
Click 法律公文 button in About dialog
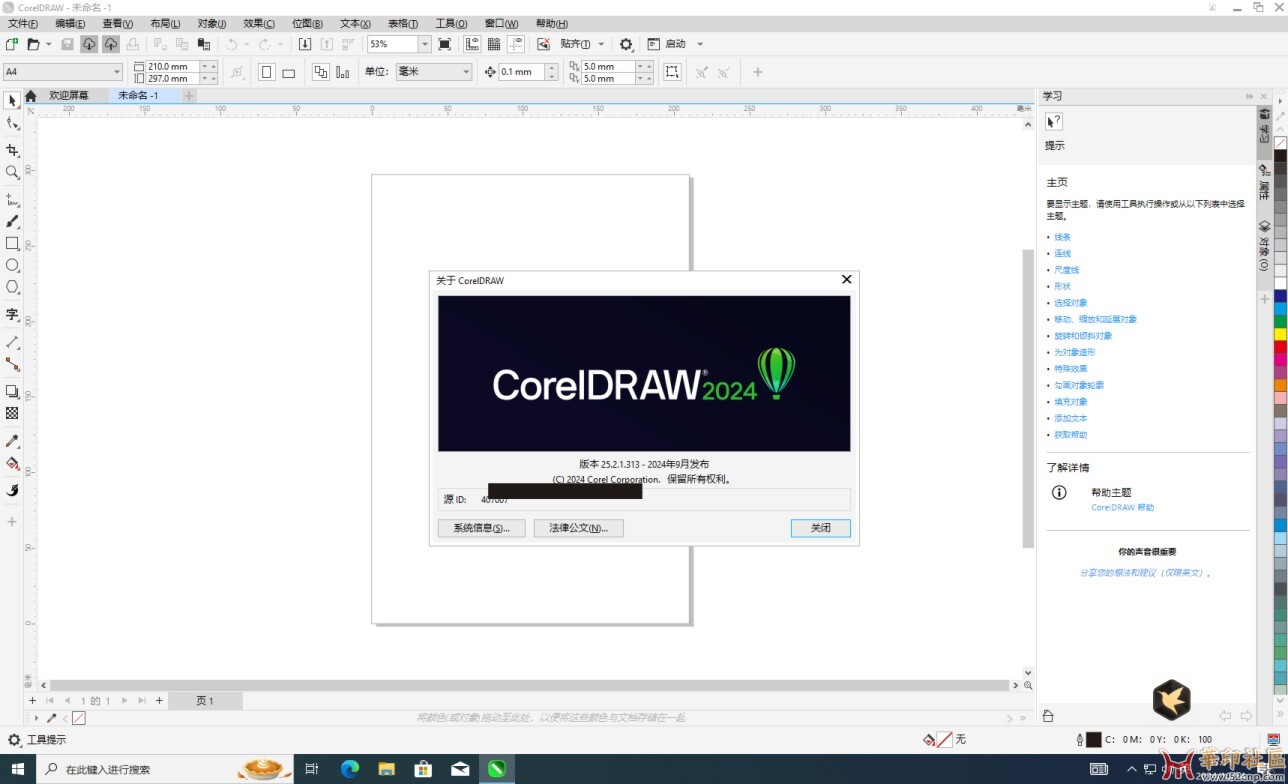tap(579, 528)
